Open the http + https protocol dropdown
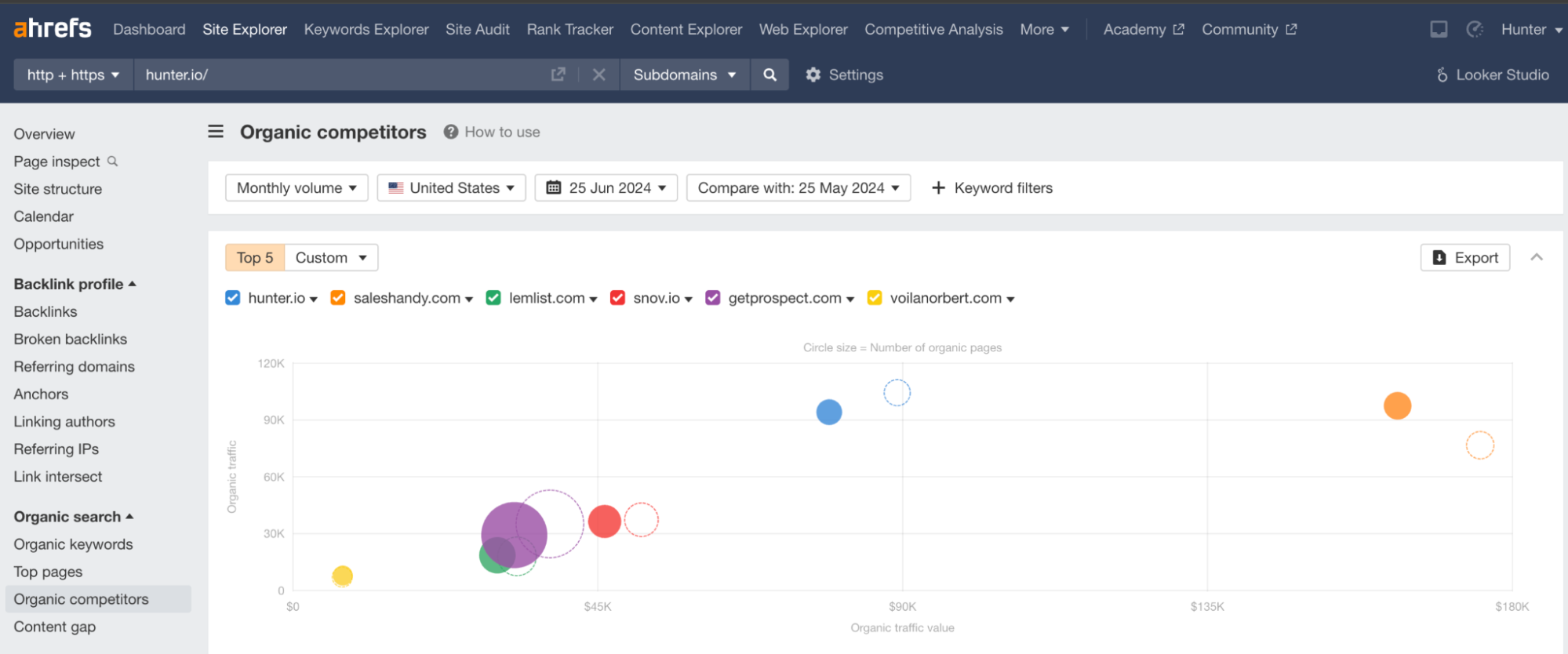The image size is (1568, 654). (73, 74)
